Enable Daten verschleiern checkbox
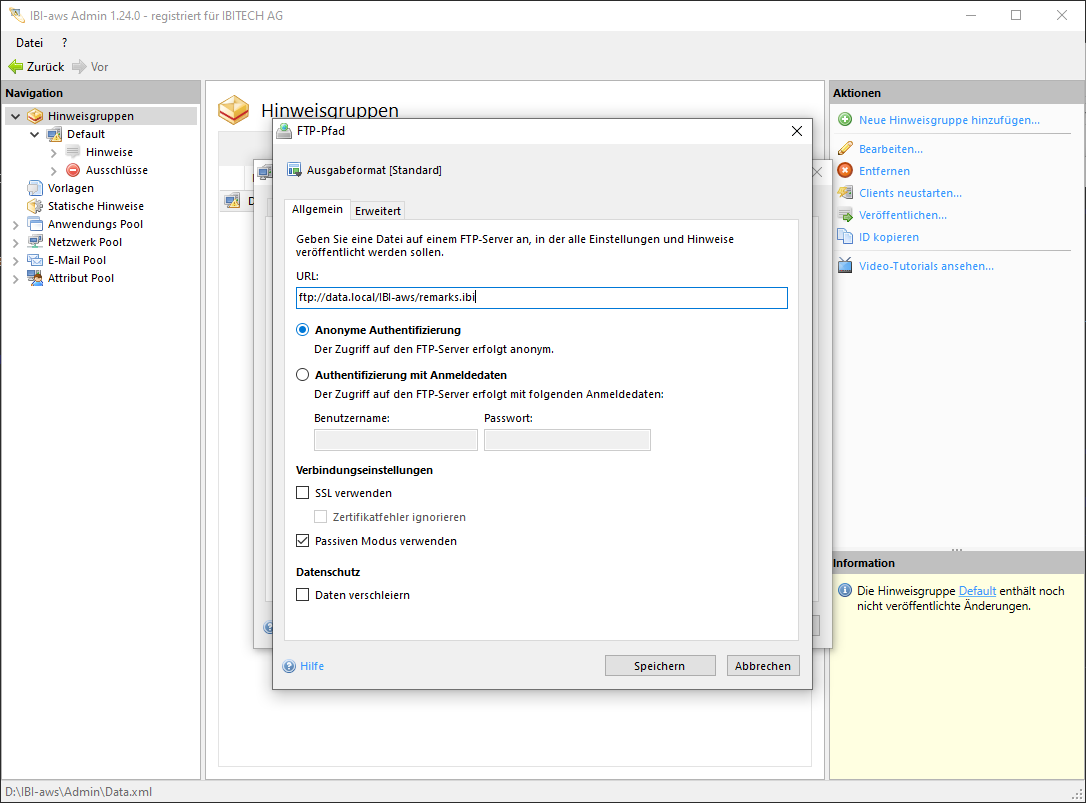Image resolution: width=1086 pixels, height=803 pixels. 303,595
